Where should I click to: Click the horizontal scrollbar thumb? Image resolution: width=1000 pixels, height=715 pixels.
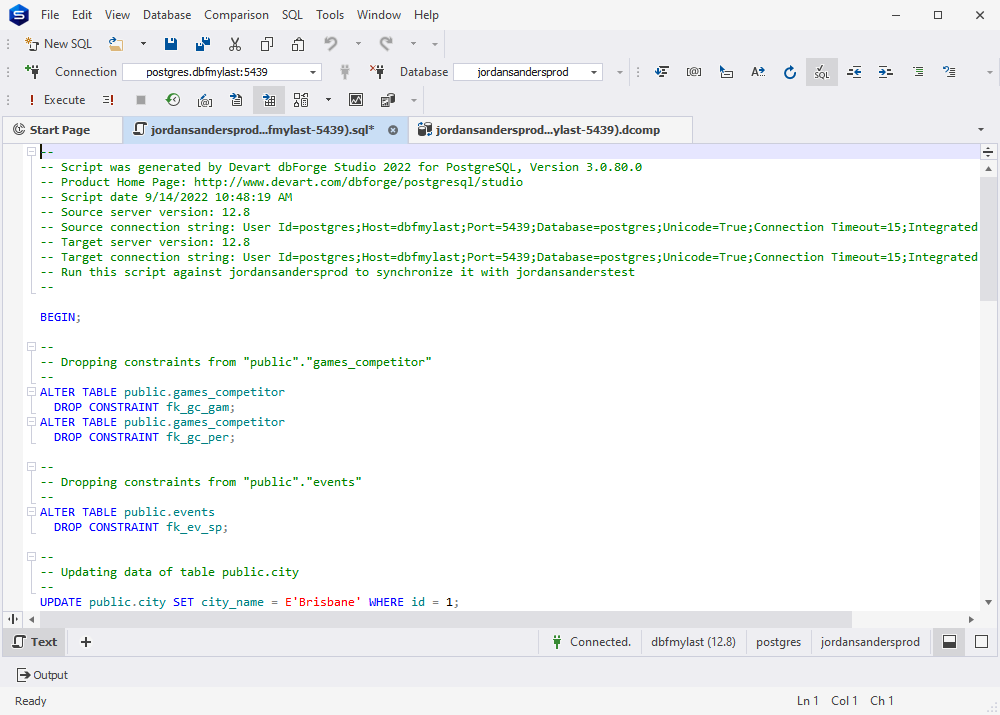[446, 619]
